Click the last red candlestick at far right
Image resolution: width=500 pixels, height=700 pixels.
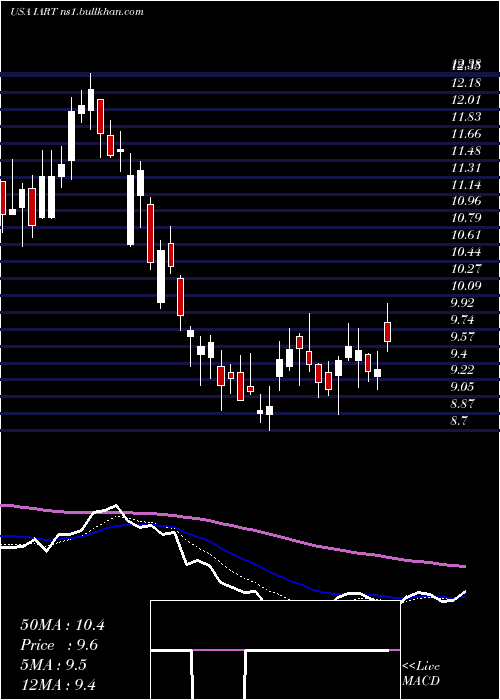[388, 332]
